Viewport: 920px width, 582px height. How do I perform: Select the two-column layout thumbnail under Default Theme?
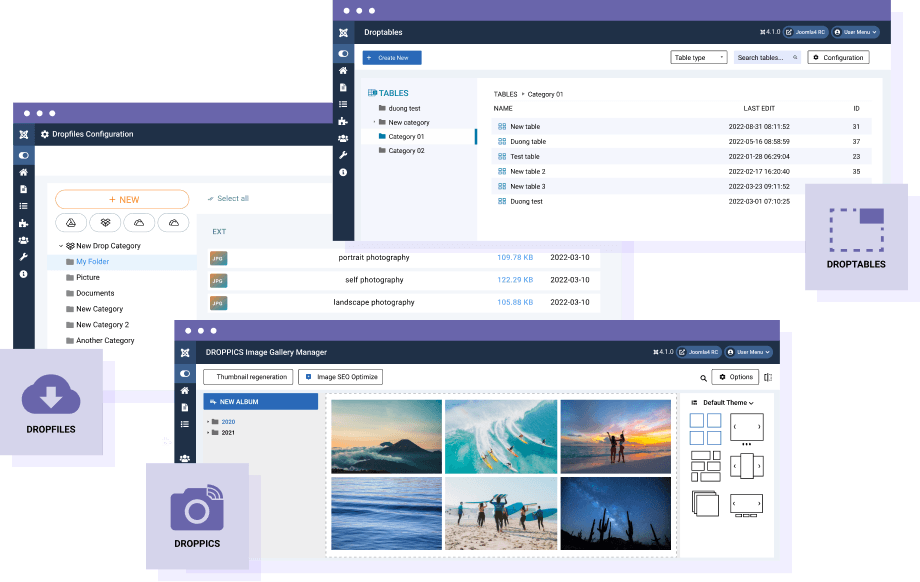[705, 428]
